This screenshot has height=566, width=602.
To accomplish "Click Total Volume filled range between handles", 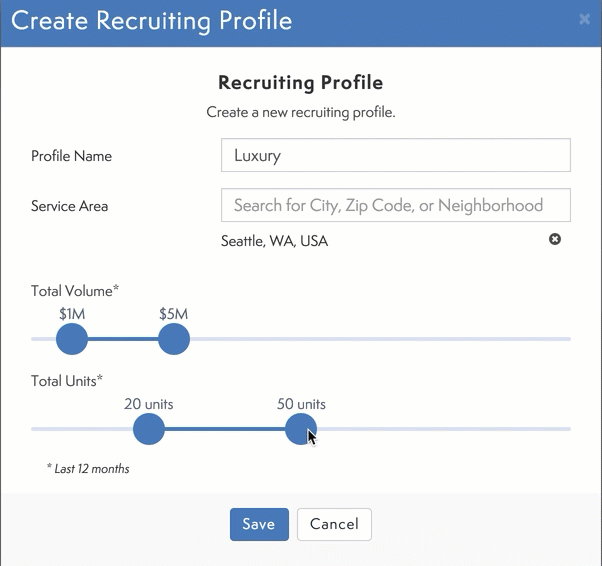I will (122, 339).
